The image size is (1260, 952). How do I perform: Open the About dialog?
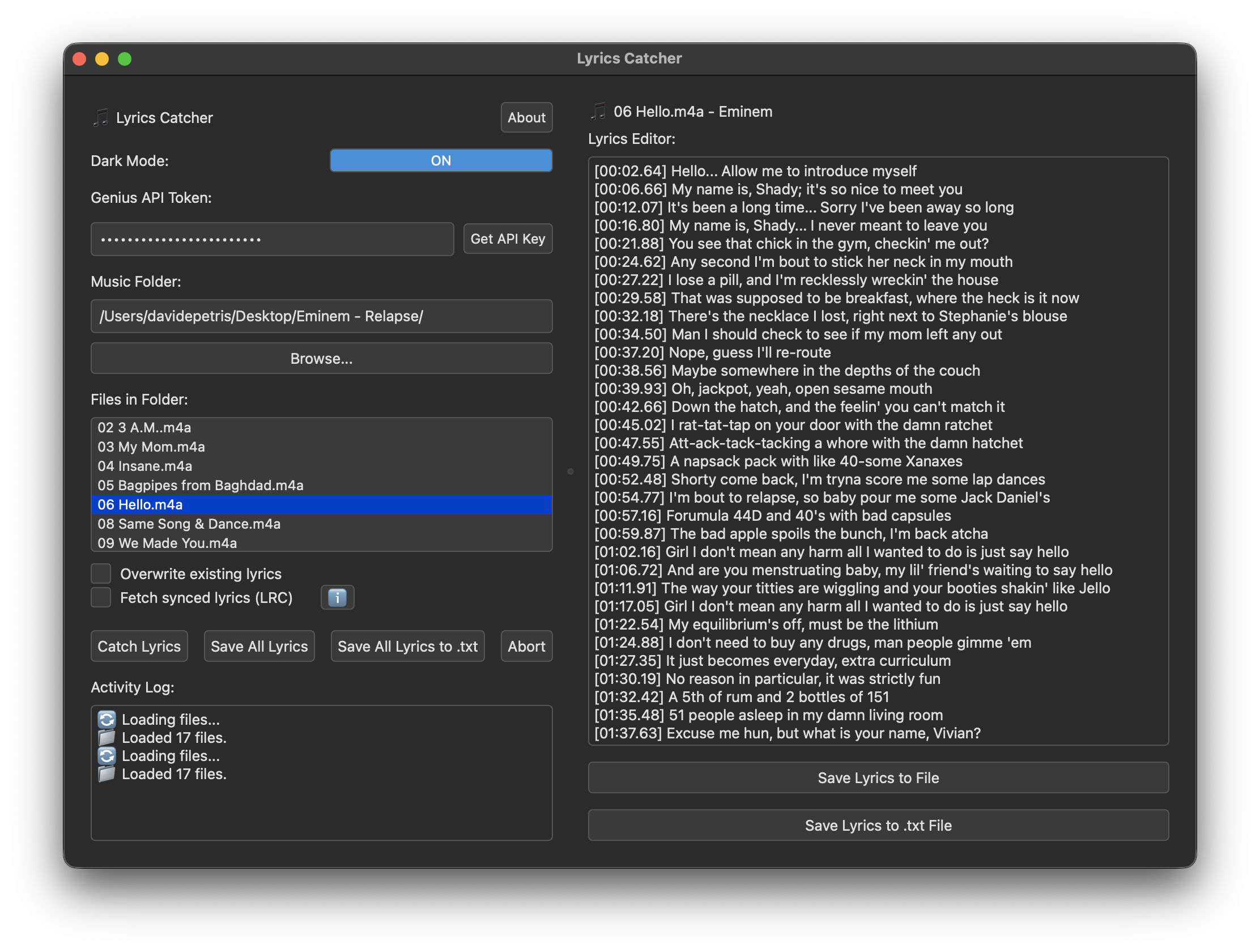526,117
